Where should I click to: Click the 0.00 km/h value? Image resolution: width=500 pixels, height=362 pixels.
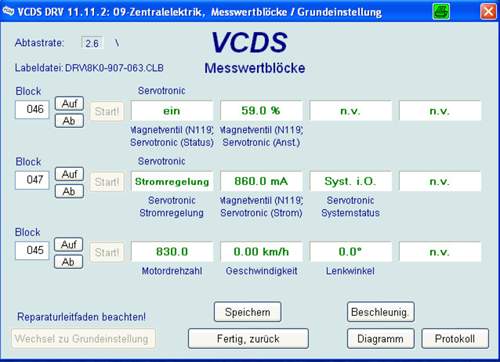tap(261, 252)
